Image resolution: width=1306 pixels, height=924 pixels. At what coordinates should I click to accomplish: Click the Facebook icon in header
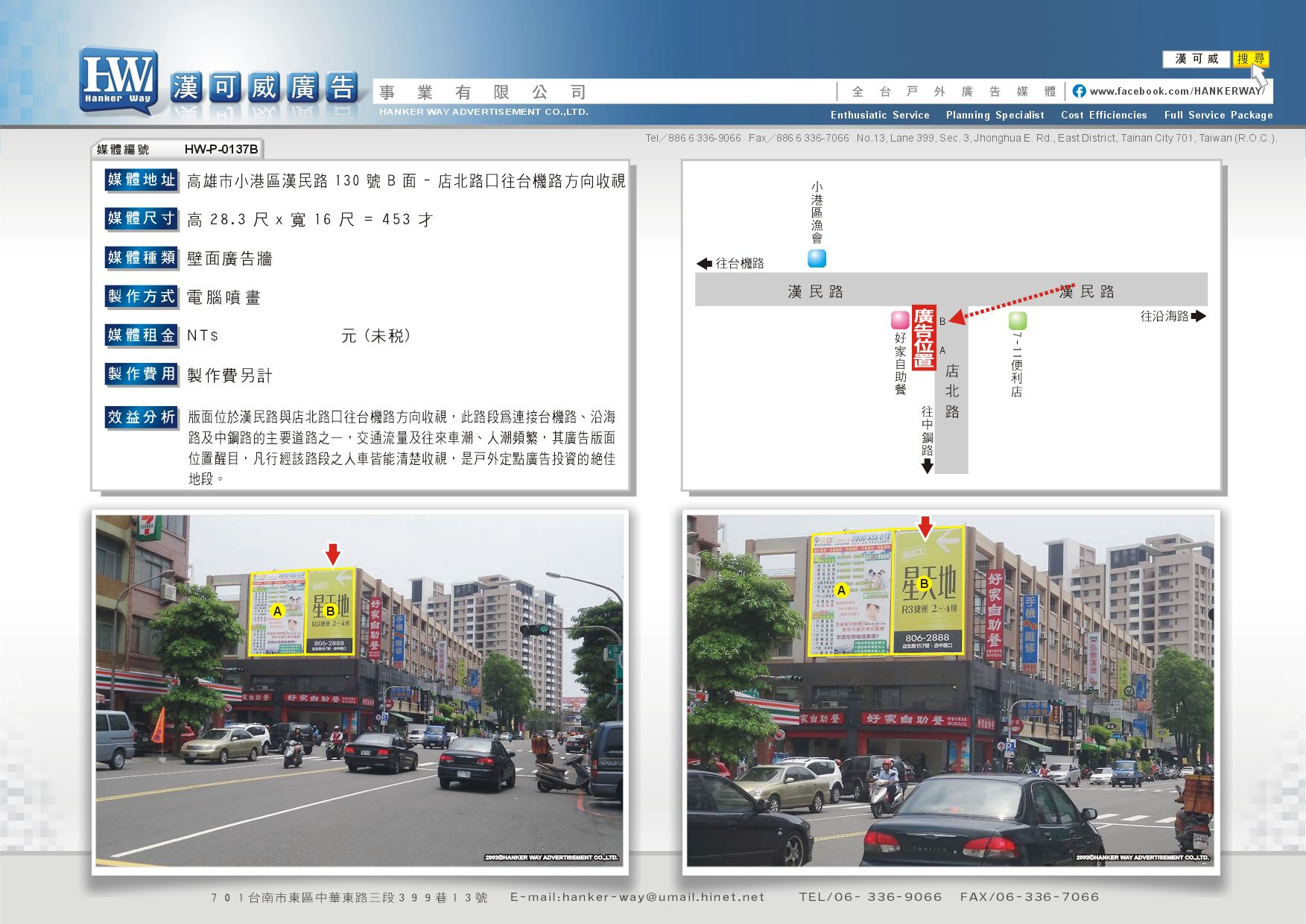[x=1079, y=91]
